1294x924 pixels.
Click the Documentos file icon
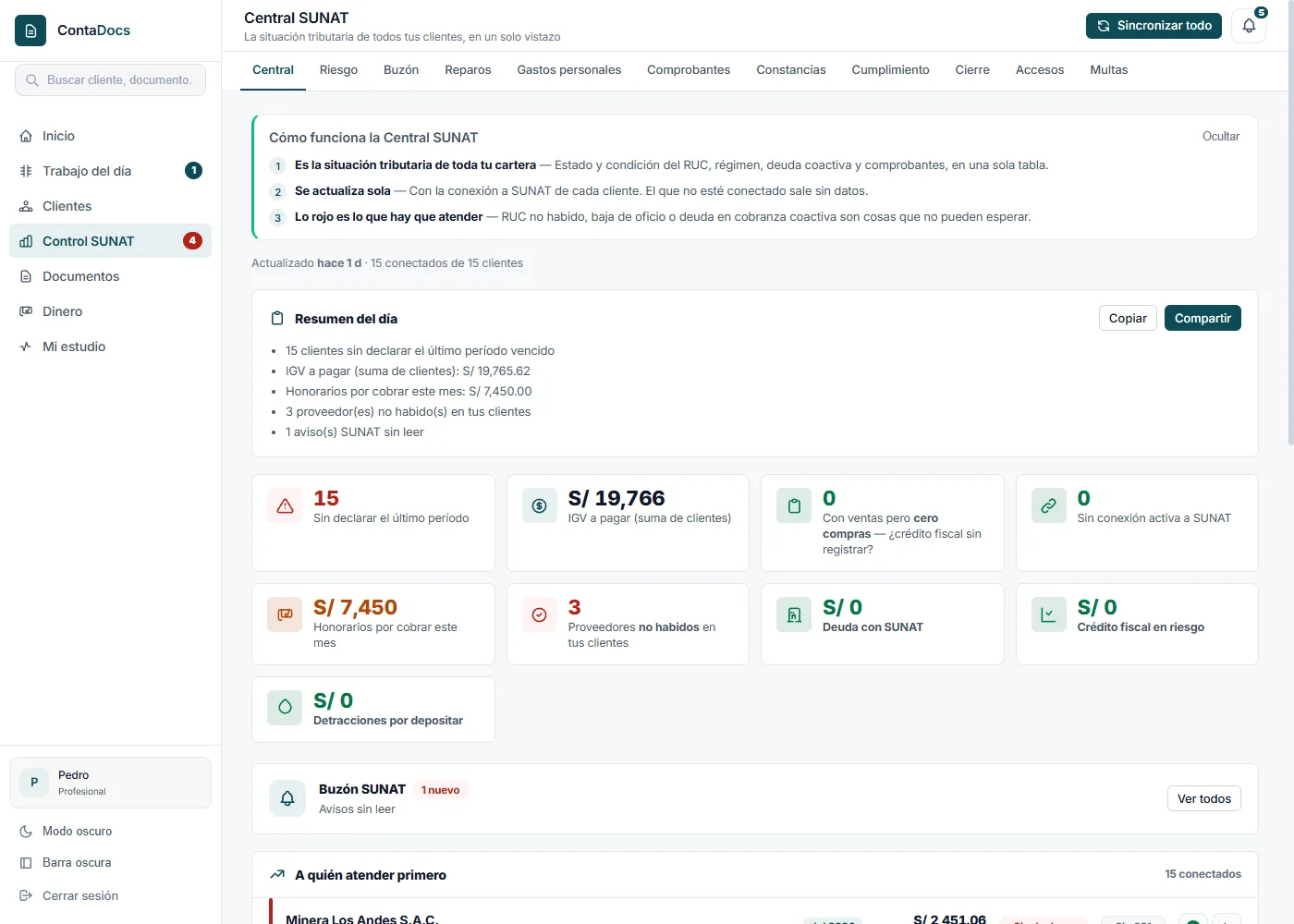pyautogui.click(x=26, y=276)
